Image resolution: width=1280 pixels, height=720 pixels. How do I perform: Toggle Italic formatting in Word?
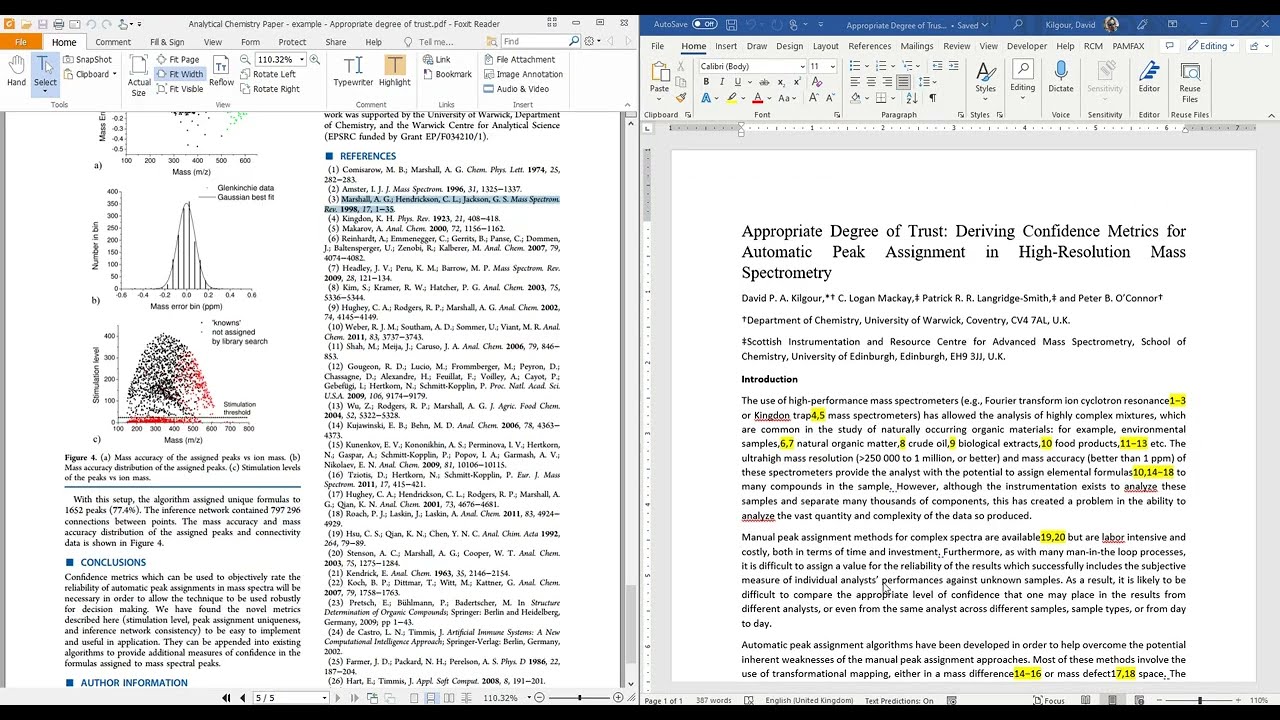click(720, 82)
